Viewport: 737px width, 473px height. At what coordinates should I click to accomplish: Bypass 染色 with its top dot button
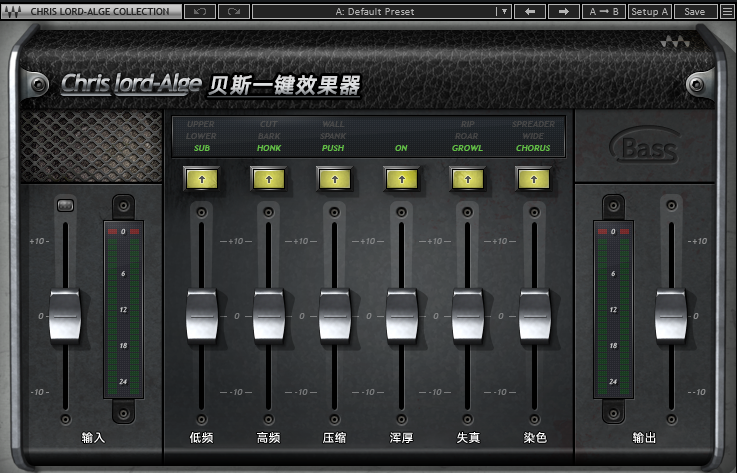tap(534, 213)
